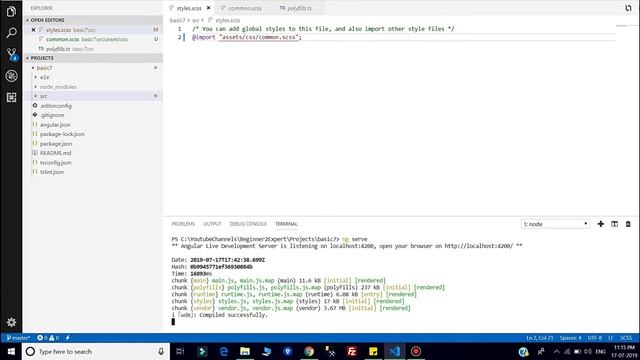
Task: Open .gitignore file in explorer
Action: tap(52, 115)
